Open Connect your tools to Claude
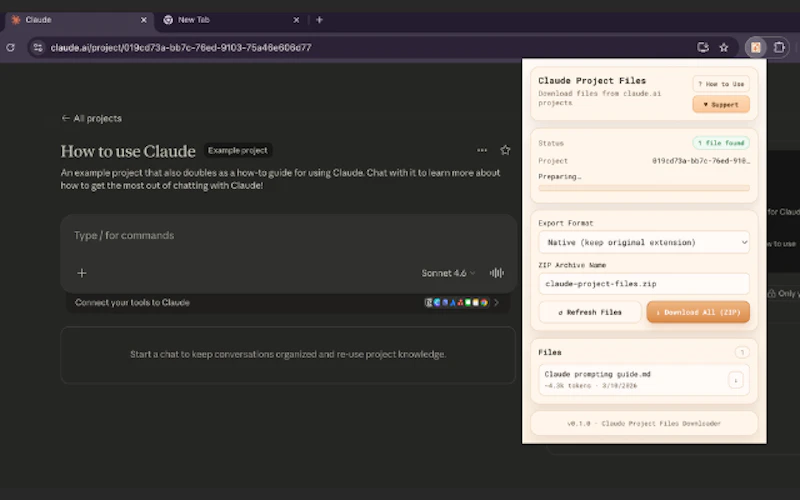The width and height of the screenshot is (800, 500). pos(288,303)
